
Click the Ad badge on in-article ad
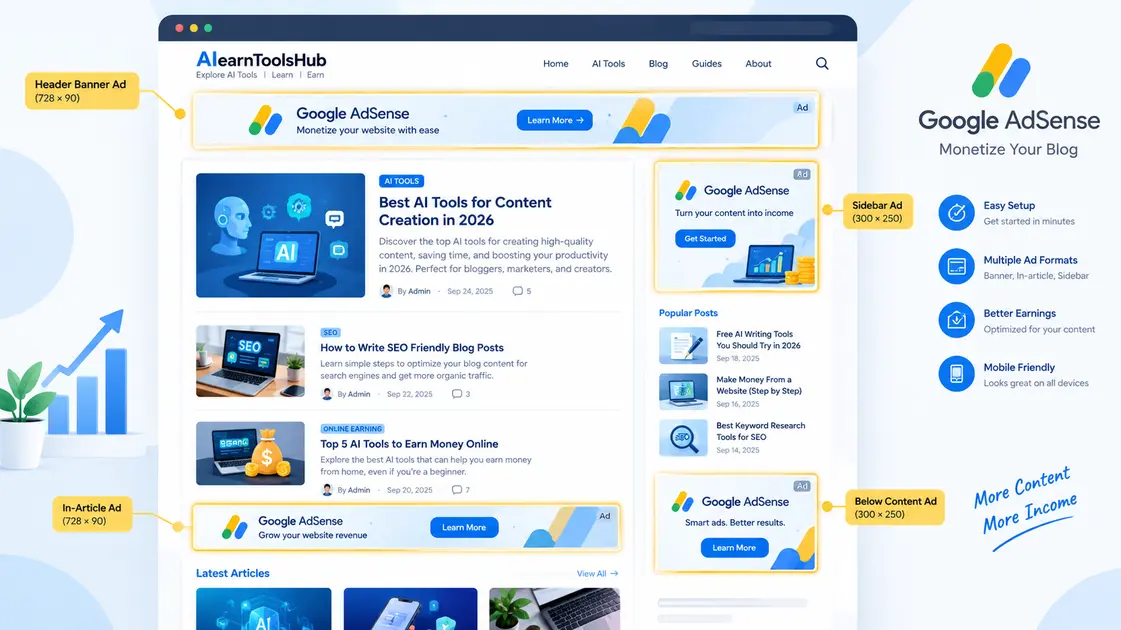pos(605,516)
